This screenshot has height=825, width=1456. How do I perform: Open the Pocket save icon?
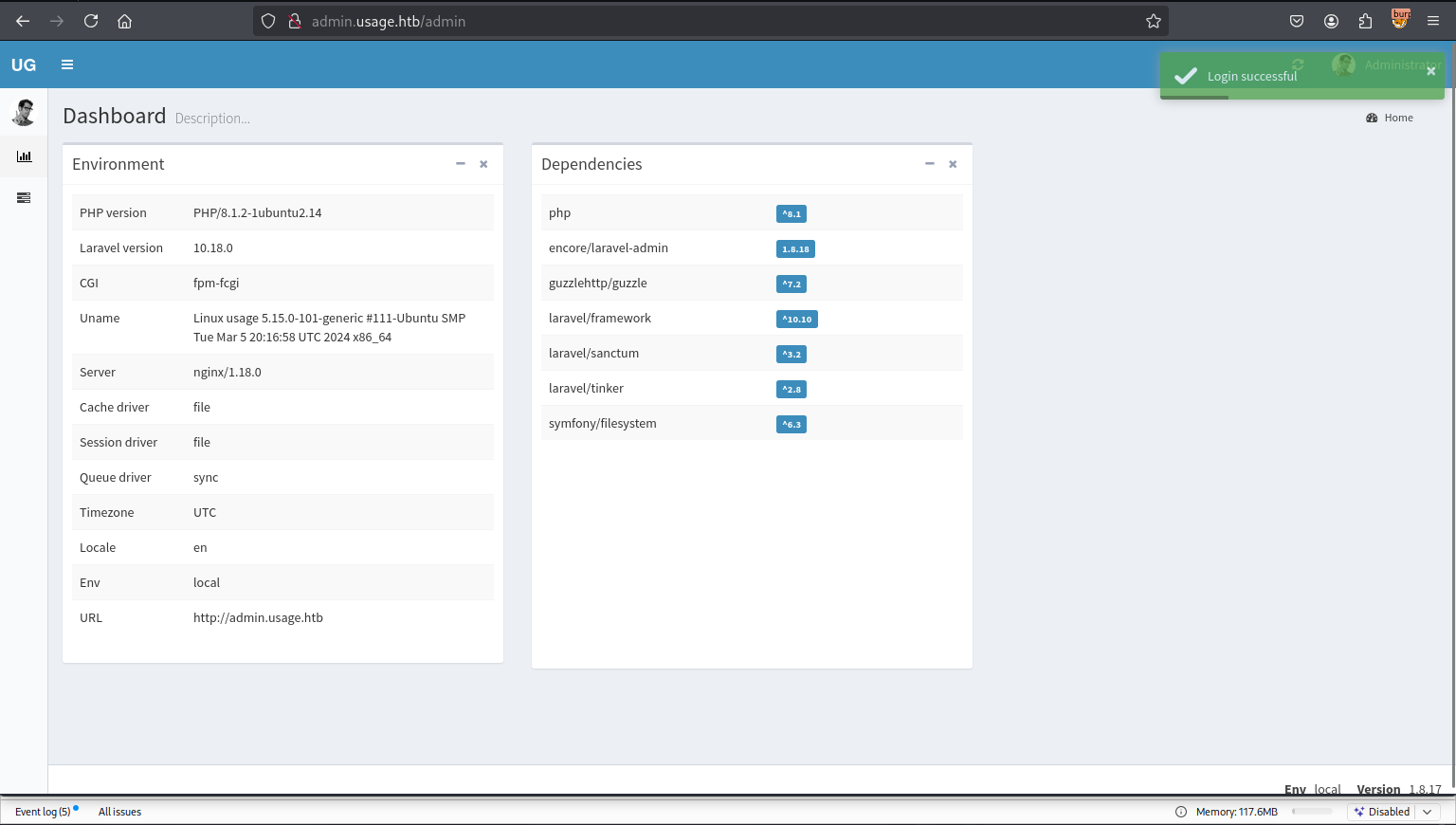pyautogui.click(x=1297, y=21)
